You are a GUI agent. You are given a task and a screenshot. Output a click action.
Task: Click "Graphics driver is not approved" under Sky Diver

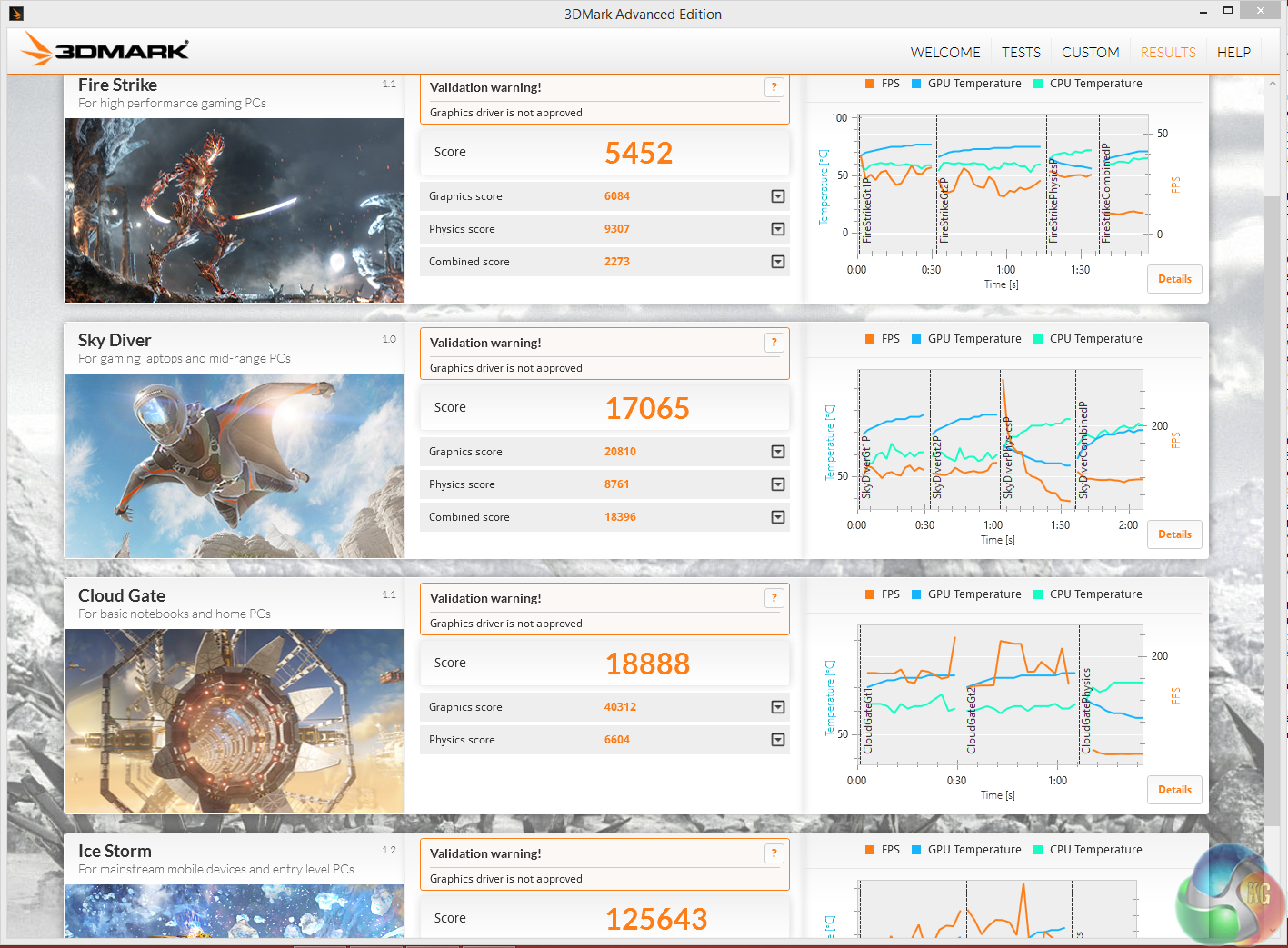coord(506,368)
